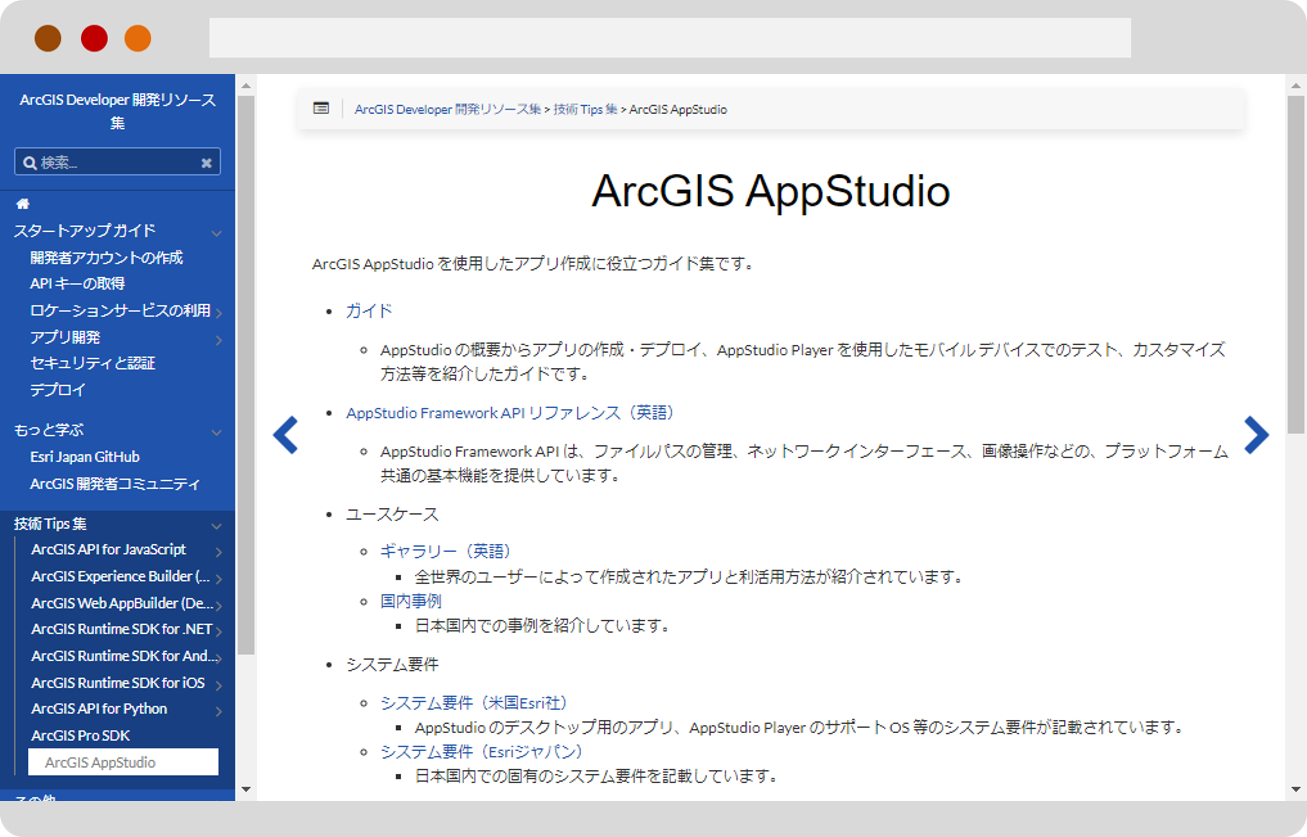This screenshot has height=837, width=1307.
Task: Click the magnifier icon in search box
Action: click(x=30, y=163)
